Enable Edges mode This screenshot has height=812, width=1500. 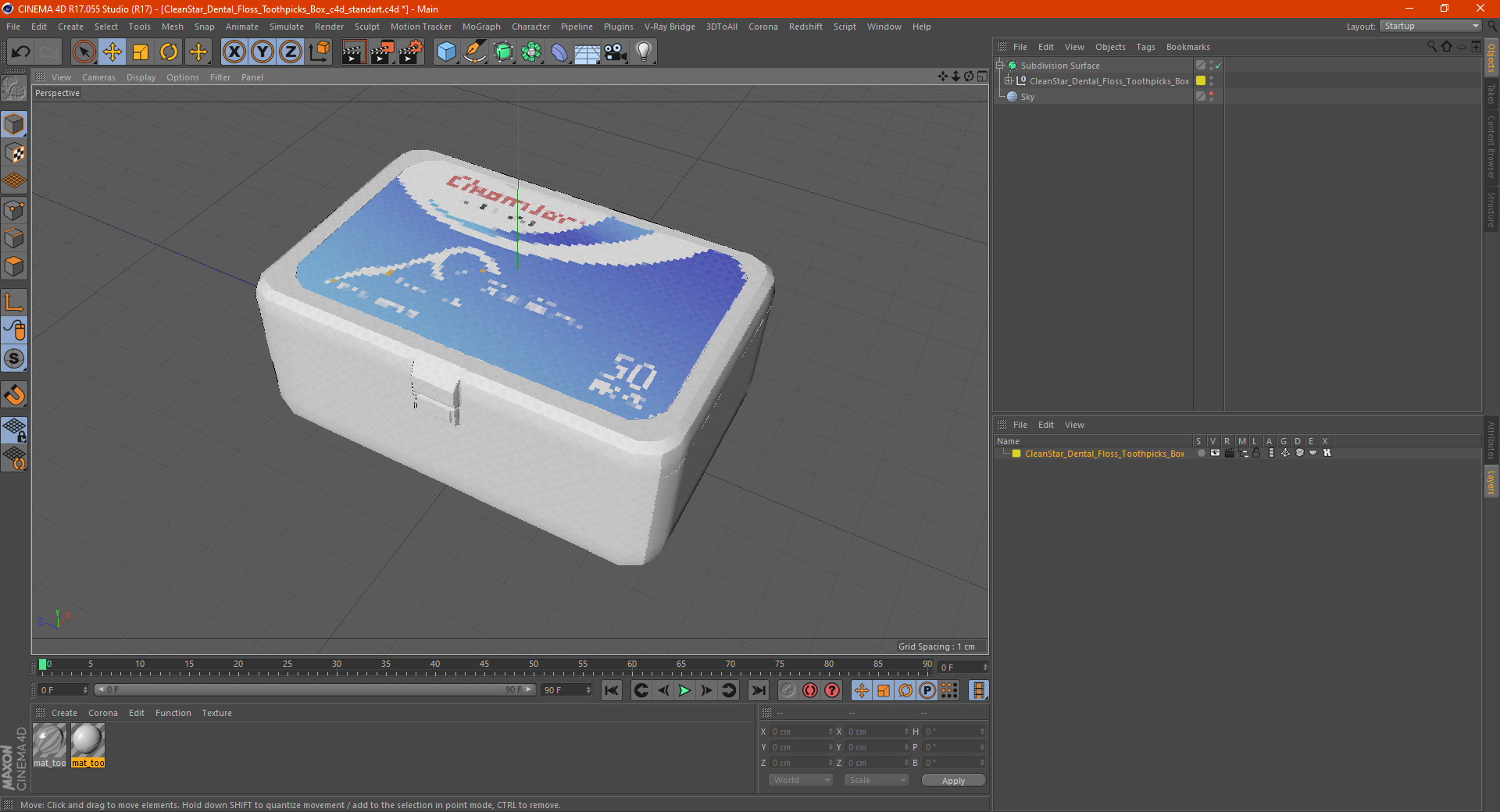[x=14, y=238]
